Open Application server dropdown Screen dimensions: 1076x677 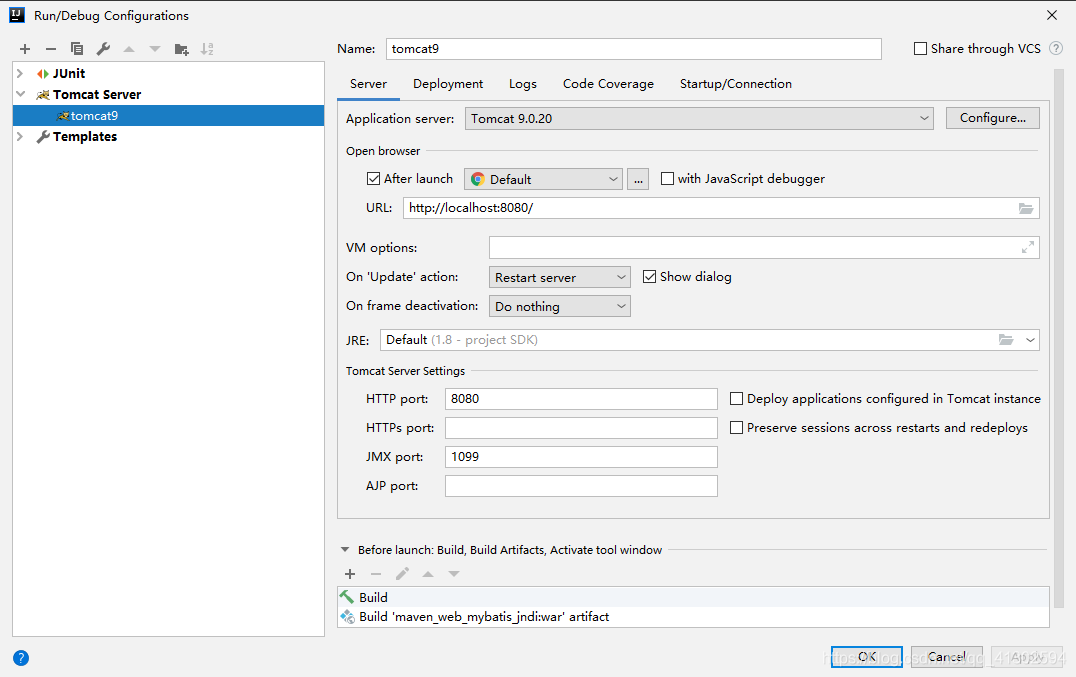click(x=699, y=119)
